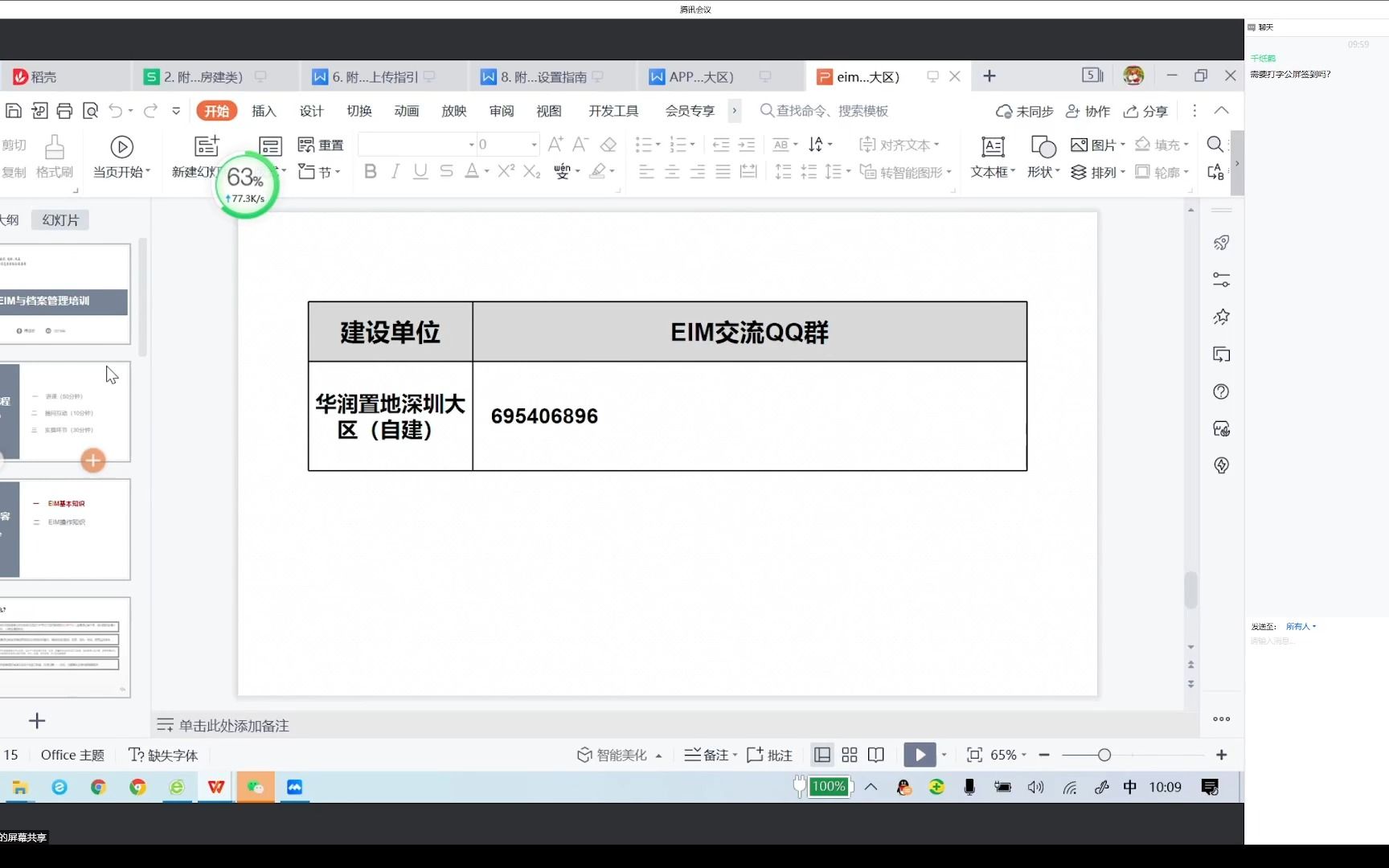This screenshot has width=1389, height=868.
Task: Select the Format Painter tool
Action: click(55, 157)
